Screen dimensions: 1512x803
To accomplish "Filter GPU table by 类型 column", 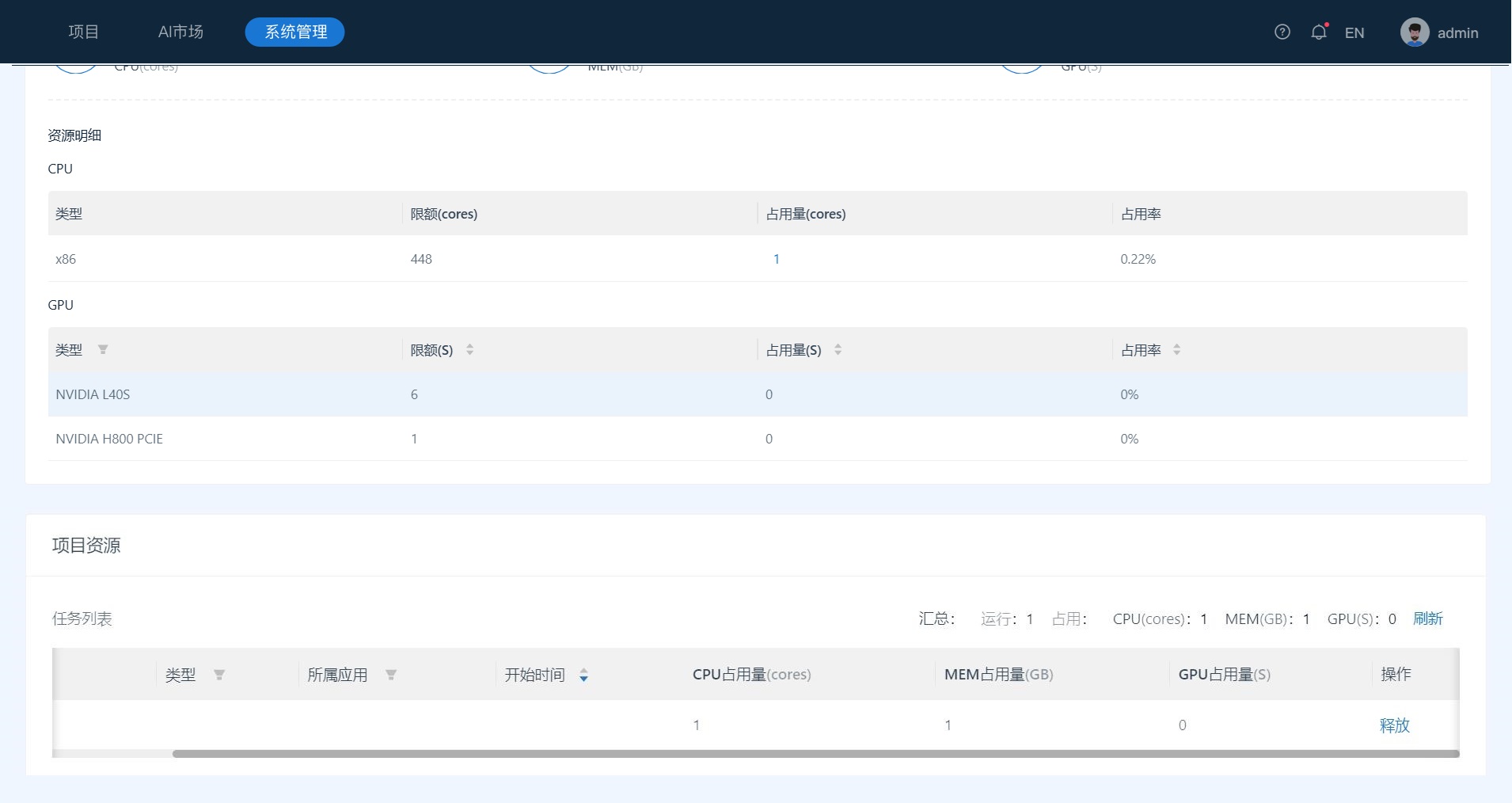I will tap(103, 350).
